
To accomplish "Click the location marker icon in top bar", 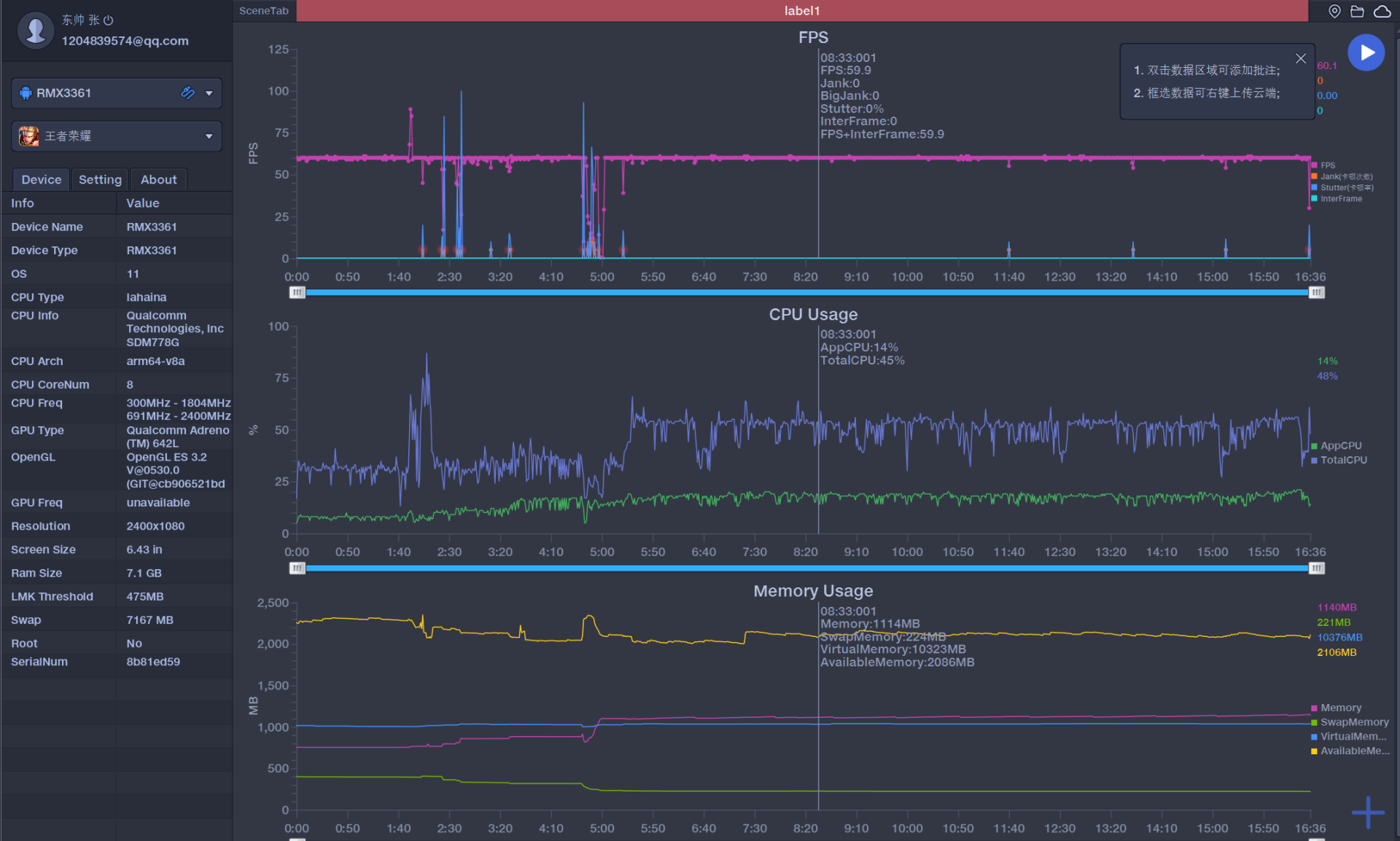I will tap(1334, 11).
